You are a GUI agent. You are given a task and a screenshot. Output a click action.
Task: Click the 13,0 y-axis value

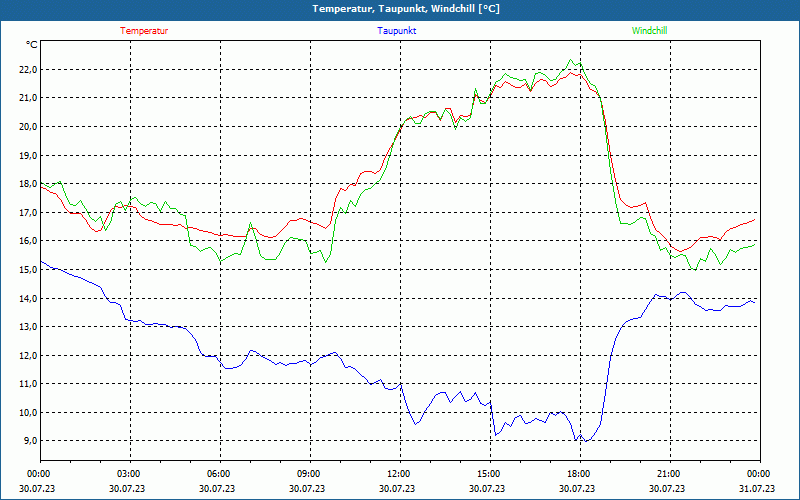(28, 327)
